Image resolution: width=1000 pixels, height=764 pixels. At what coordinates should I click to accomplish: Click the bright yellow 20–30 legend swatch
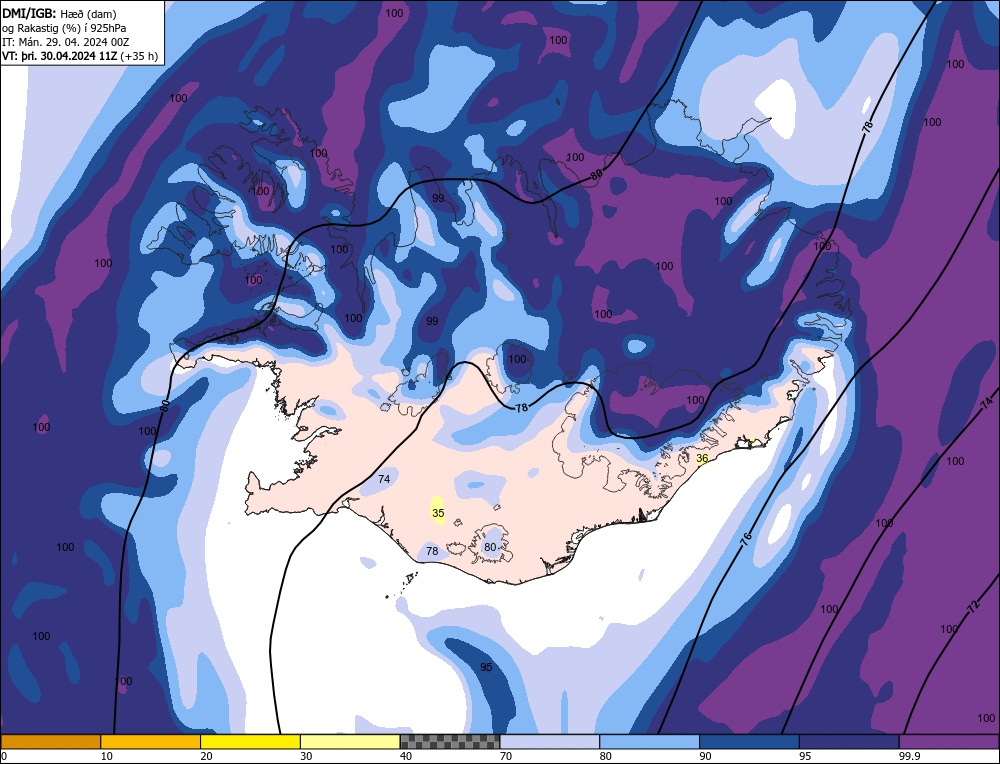251,742
